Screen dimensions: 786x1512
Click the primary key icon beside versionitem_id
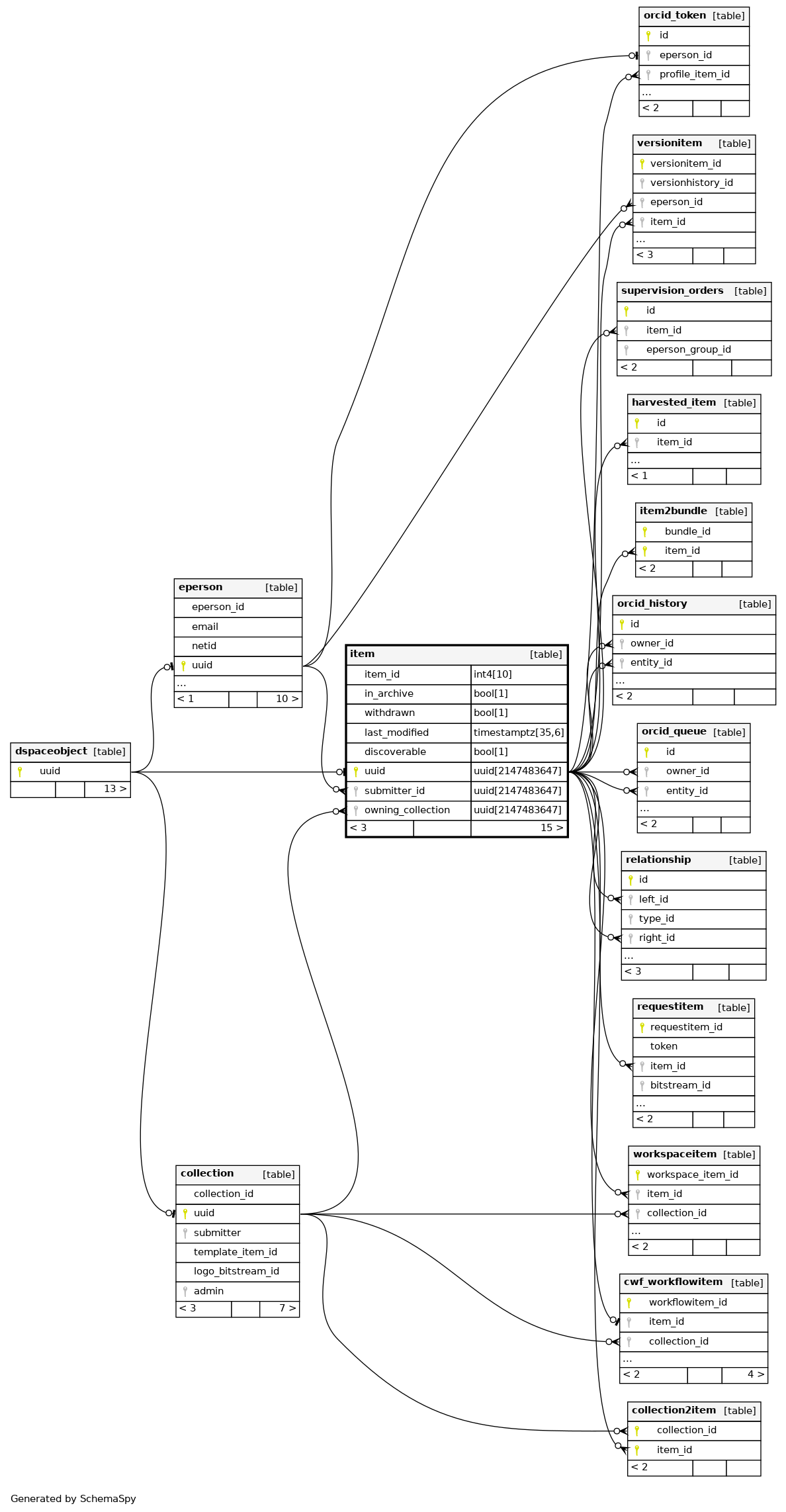(x=642, y=163)
